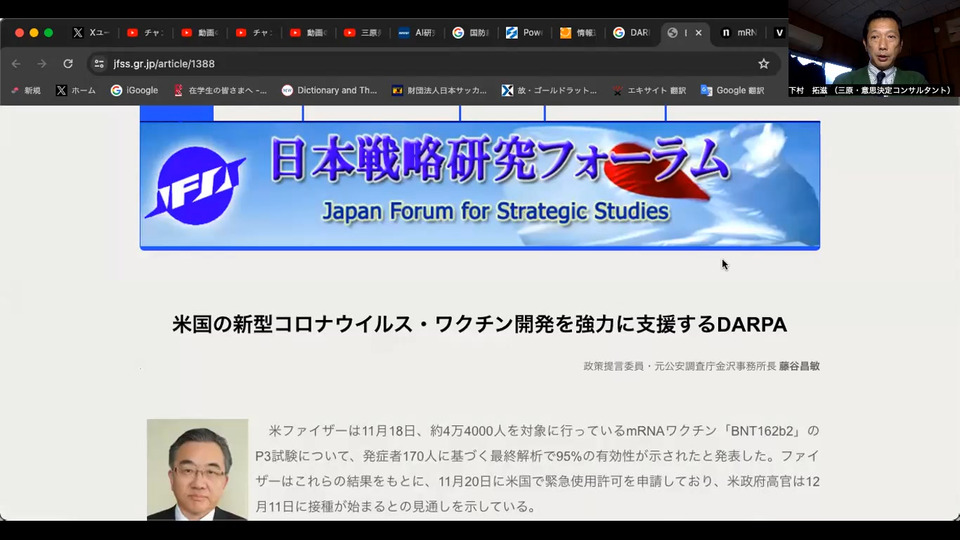Click the text 政策提言委員・元公安調査庁金沢事務所長

[x=680, y=366]
